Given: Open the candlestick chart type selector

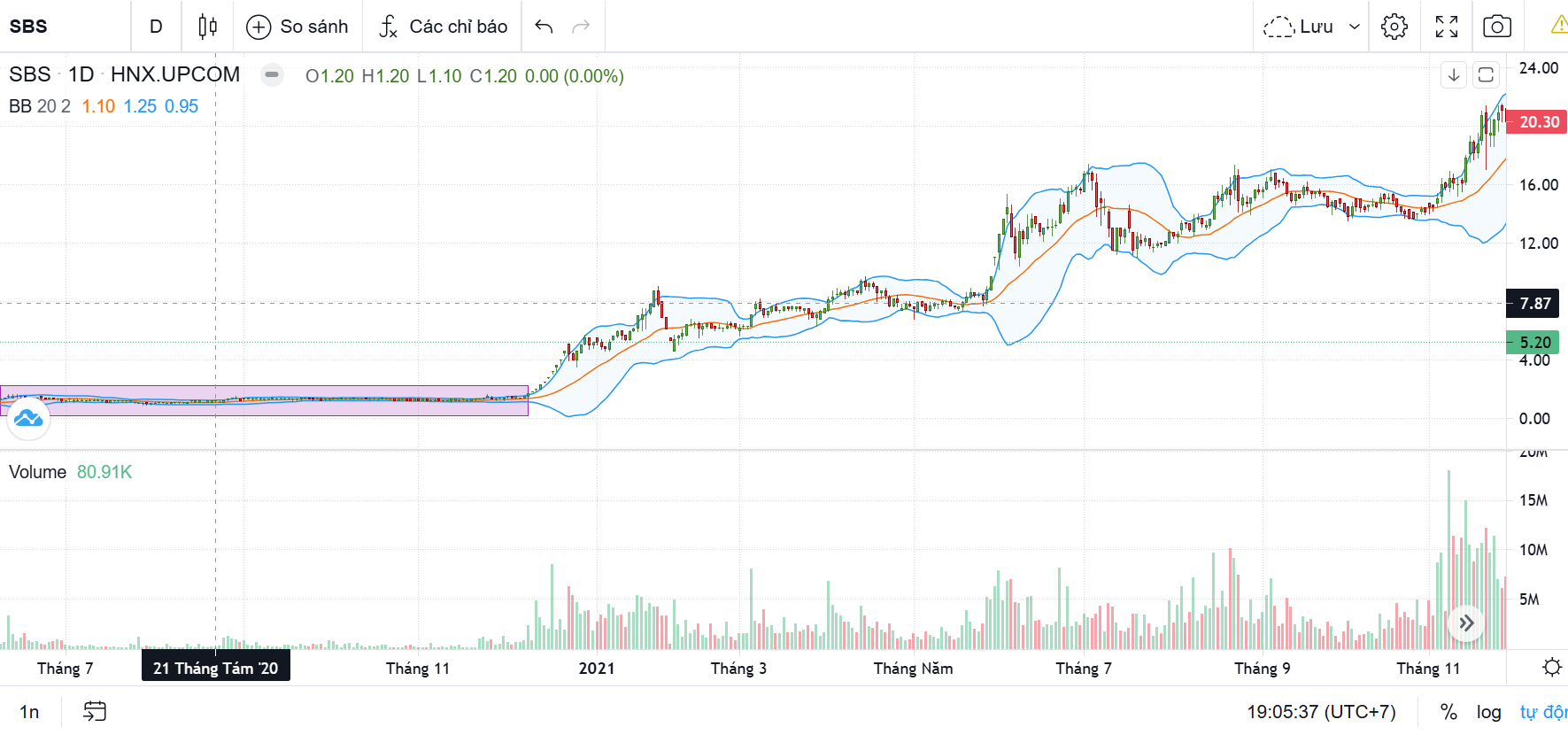Looking at the screenshot, I should [x=207, y=27].
